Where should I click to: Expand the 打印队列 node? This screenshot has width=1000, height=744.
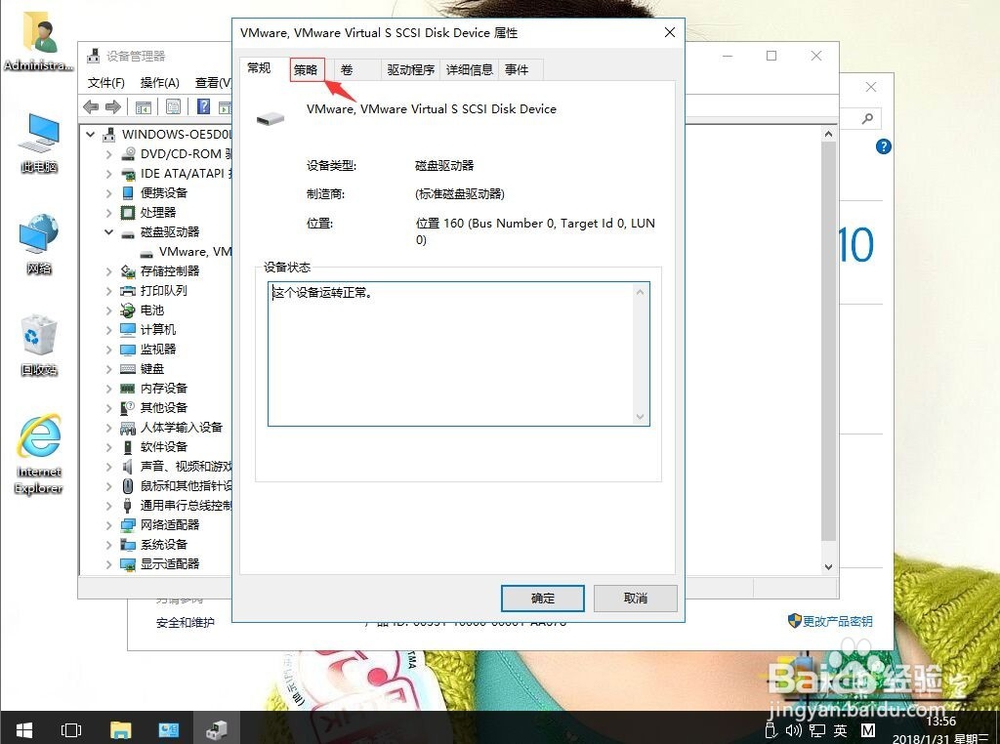coord(108,291)
